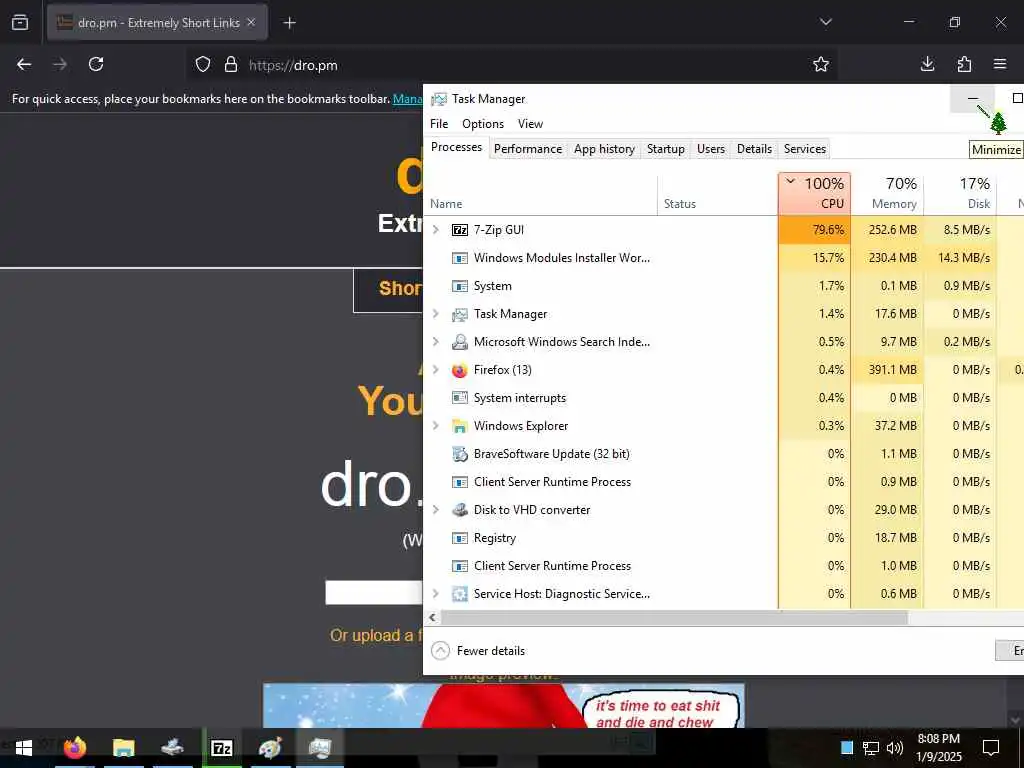Open Firefox list all tabs chevron
The width and height of the screenshot is (1024, 768).
point(825,22)
